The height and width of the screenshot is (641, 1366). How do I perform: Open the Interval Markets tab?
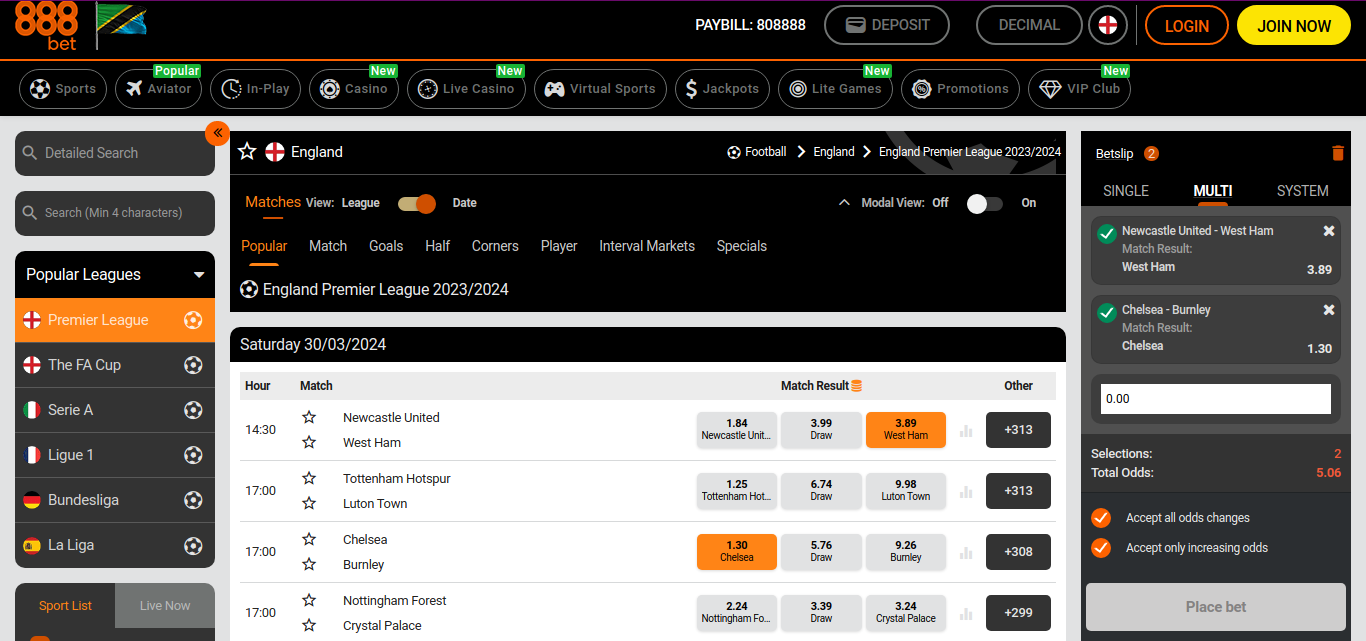tap(647, 246)
